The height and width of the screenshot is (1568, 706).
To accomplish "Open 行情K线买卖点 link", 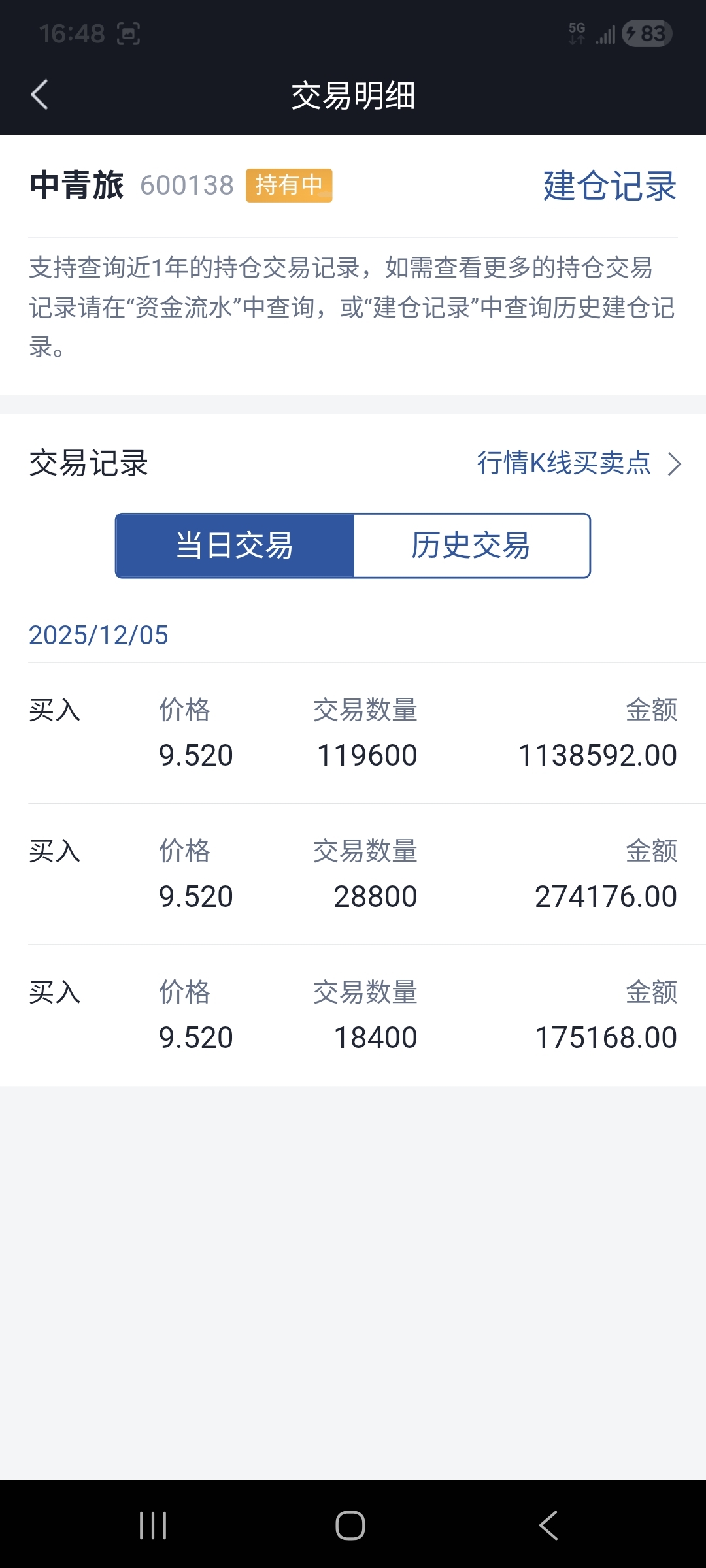I will coord(564,463).
